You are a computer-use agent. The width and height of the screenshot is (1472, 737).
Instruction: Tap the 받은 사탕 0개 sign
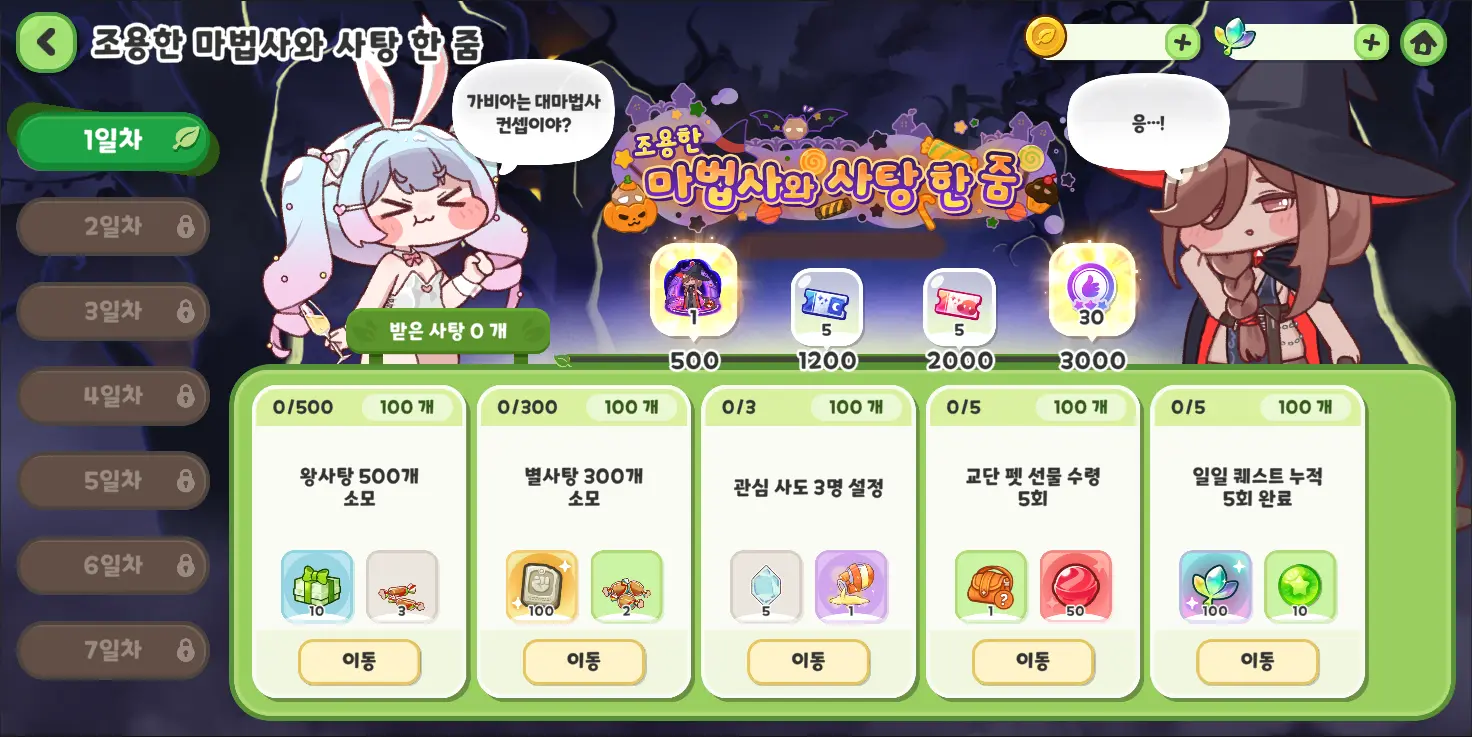coord(448,331)
